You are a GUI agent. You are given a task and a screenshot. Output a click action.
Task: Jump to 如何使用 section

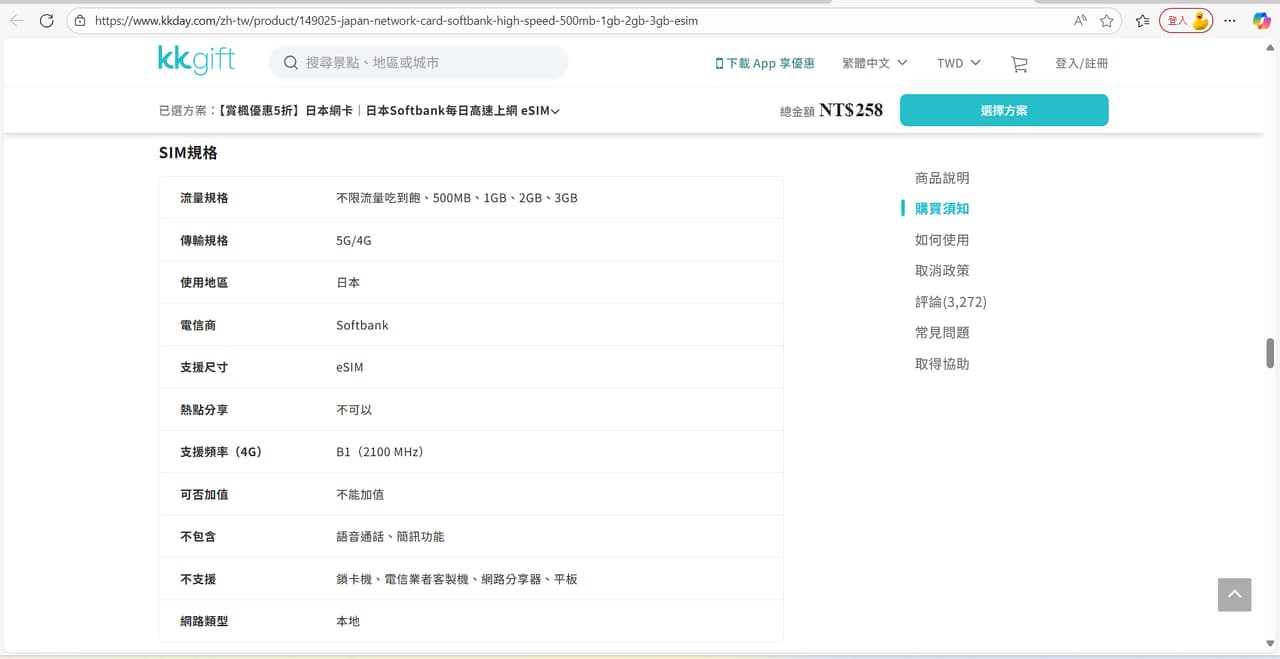[x=942, y=240]
